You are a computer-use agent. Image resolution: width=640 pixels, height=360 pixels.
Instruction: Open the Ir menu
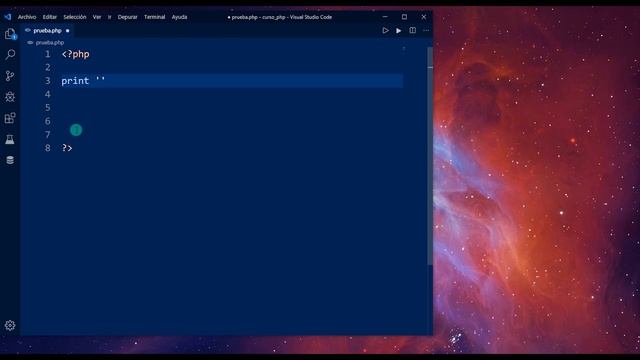(x=109, y=17)
